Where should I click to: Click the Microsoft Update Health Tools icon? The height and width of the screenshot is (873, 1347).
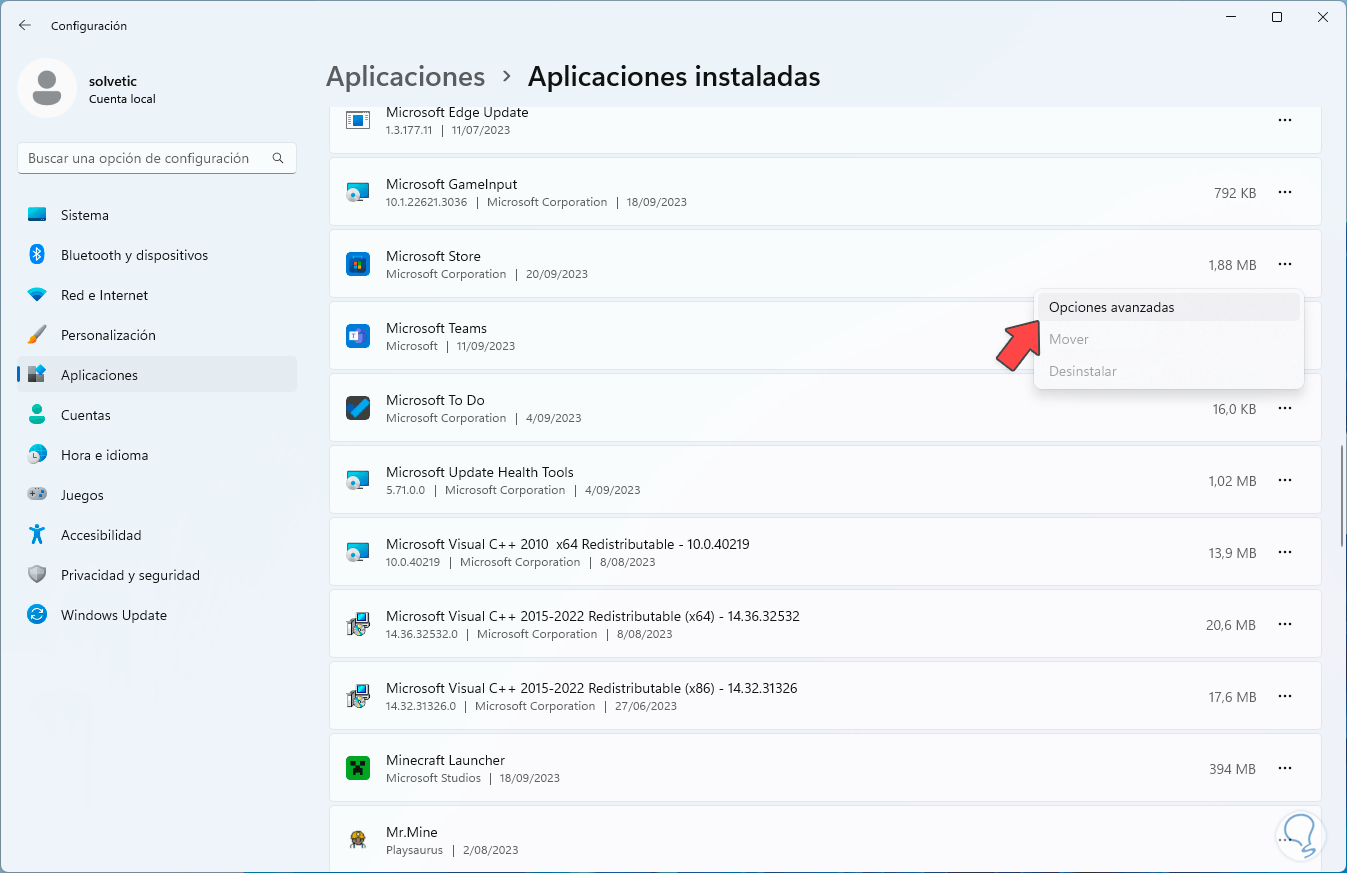(x=358, y=481)
